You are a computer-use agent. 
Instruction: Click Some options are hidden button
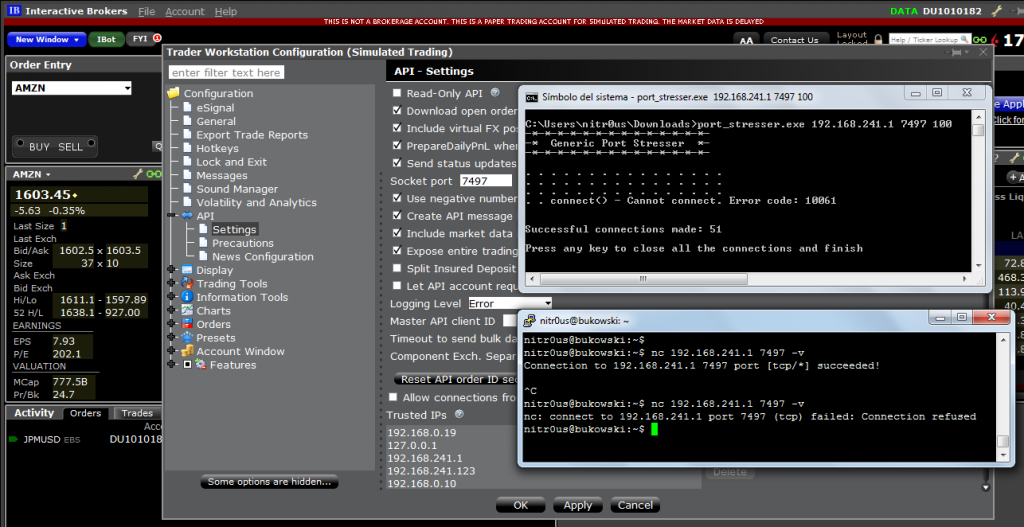tap(270, 482)
